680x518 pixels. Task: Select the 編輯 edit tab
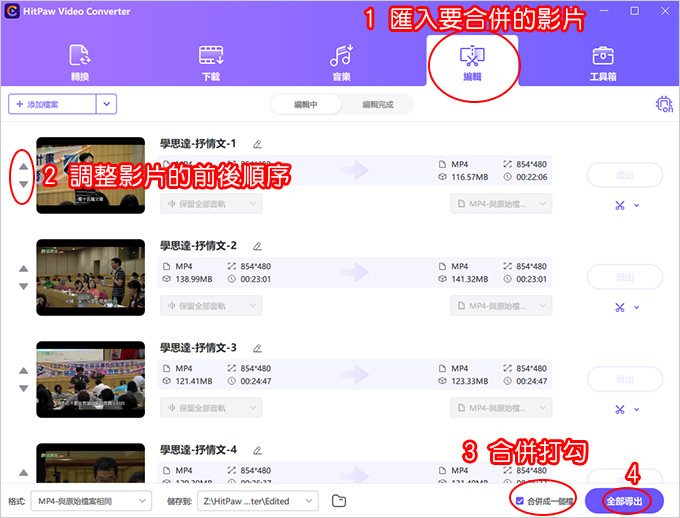pos(472,62)
